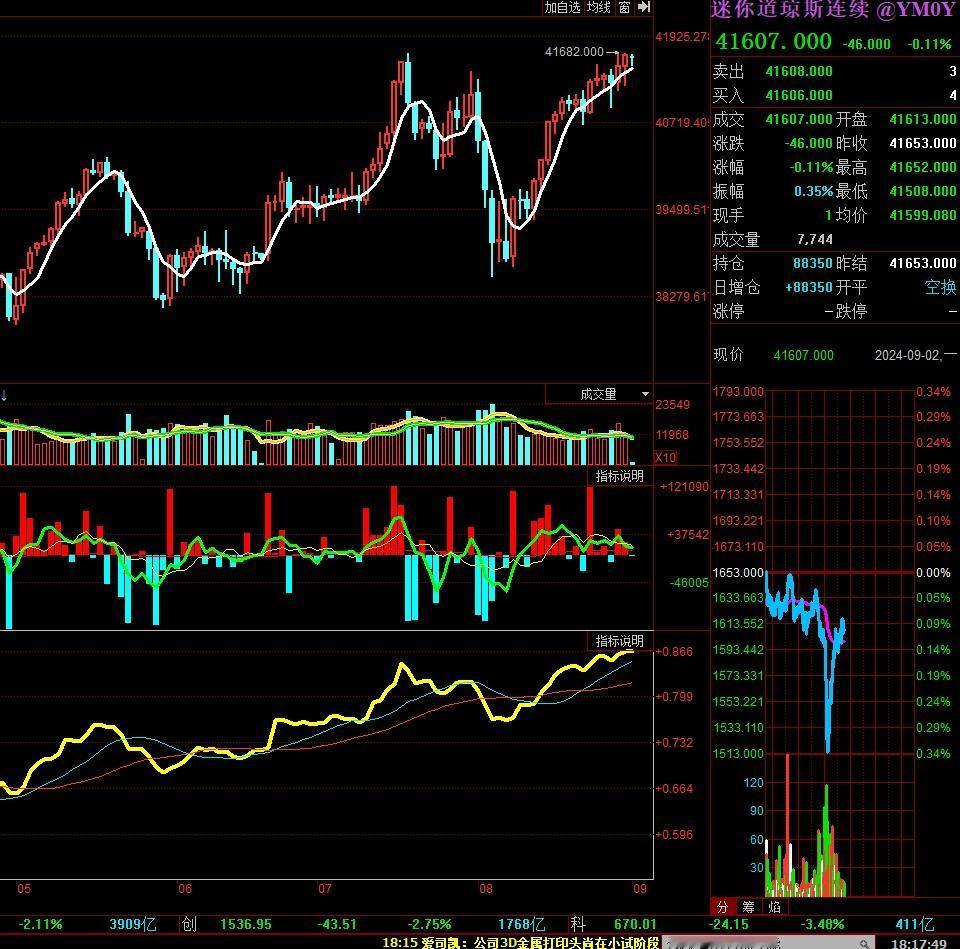This screenshot has width=960, height=949.
Task: Open 指标说明 for the red-green bar indicator
Action: pos(619,476)
